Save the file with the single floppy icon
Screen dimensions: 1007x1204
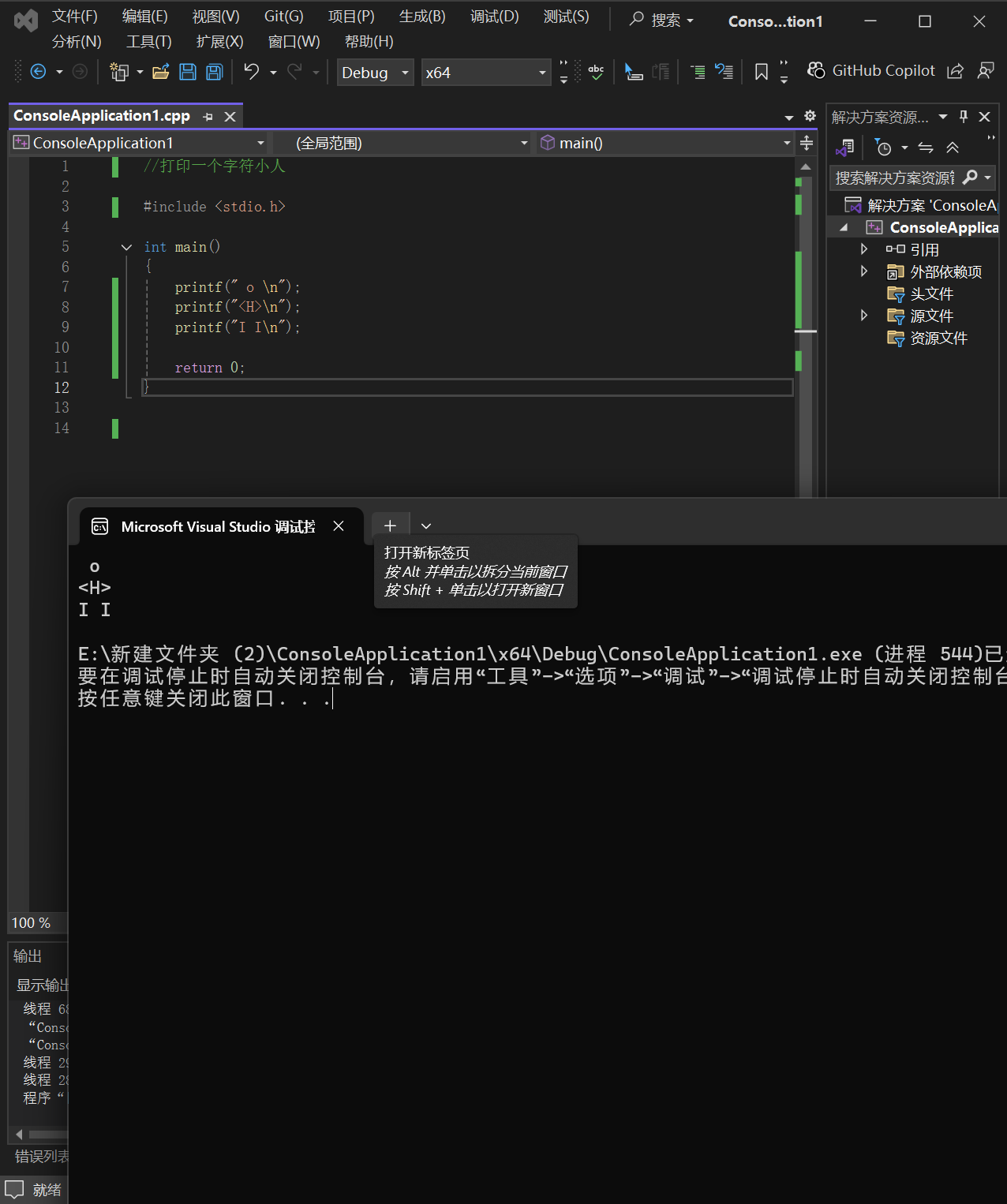pos(188,72)
